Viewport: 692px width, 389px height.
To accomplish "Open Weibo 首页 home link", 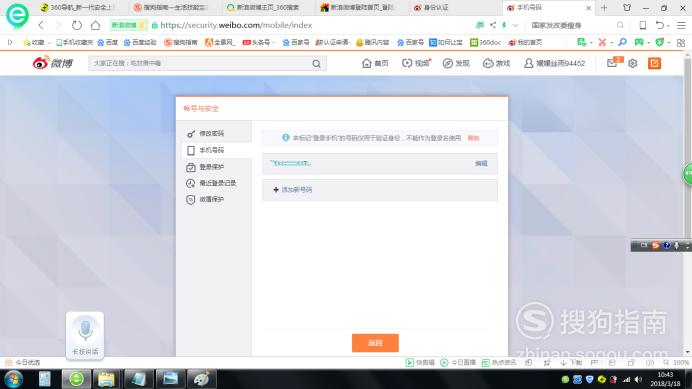I will [375, 64].
